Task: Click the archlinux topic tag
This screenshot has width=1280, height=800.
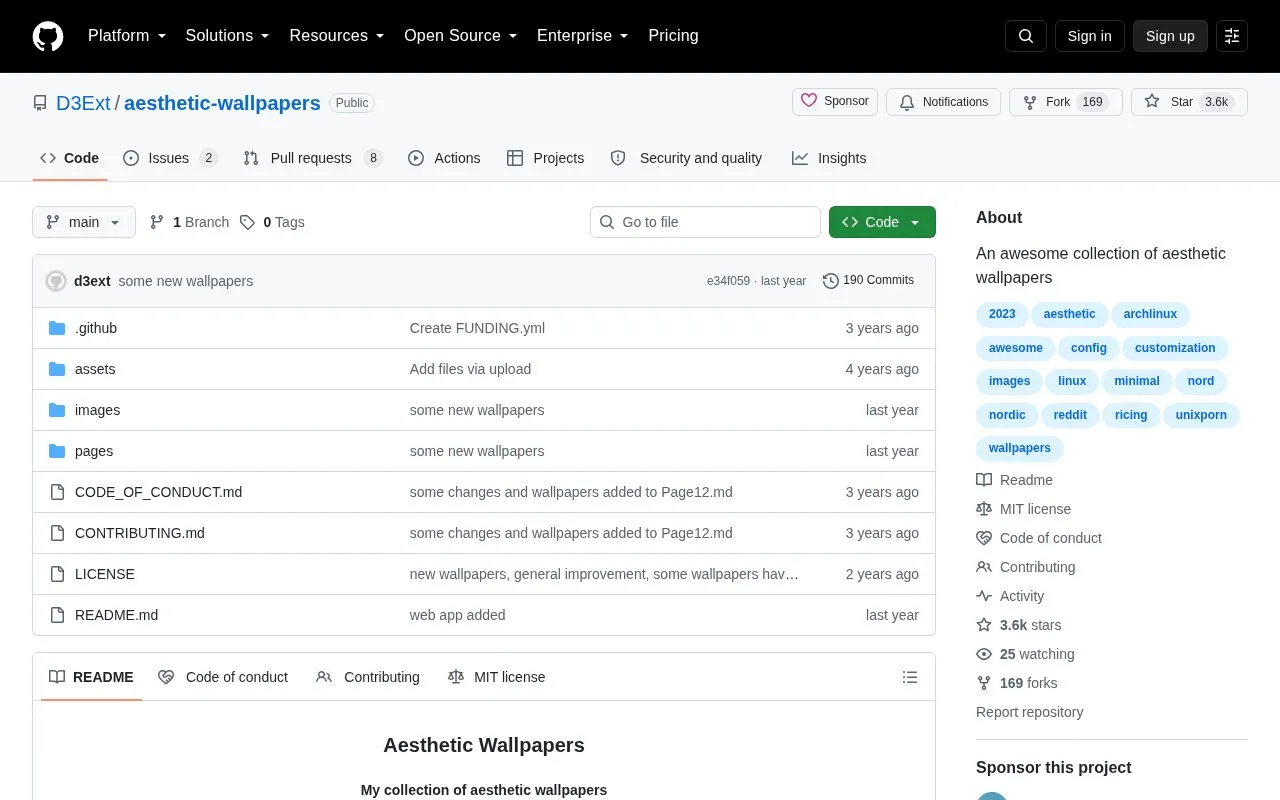Action: tap(1150, 314)
